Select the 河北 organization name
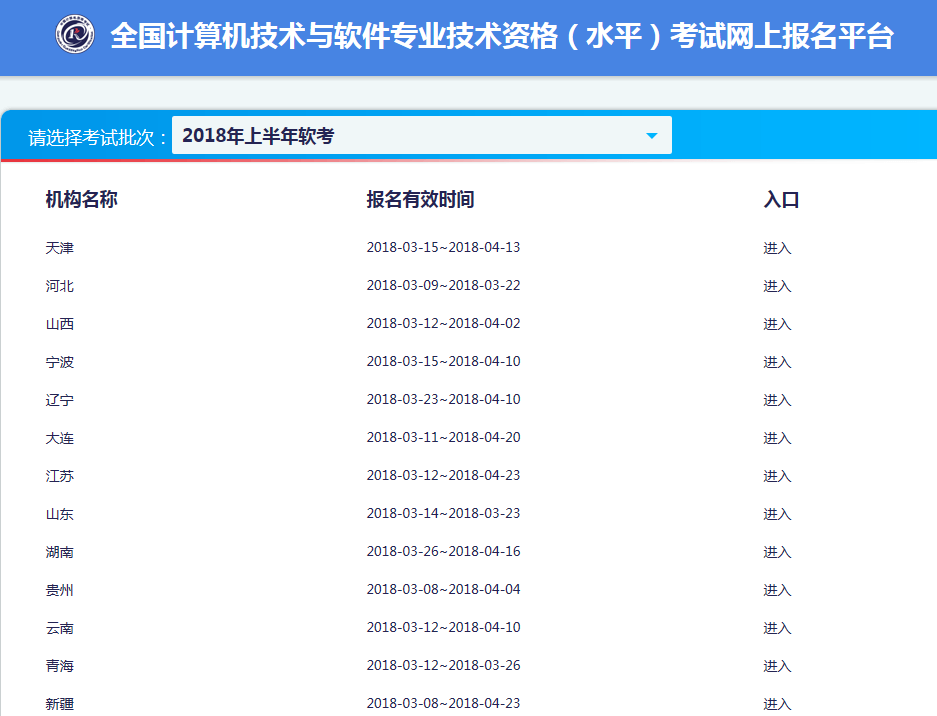 coord(60,286)
